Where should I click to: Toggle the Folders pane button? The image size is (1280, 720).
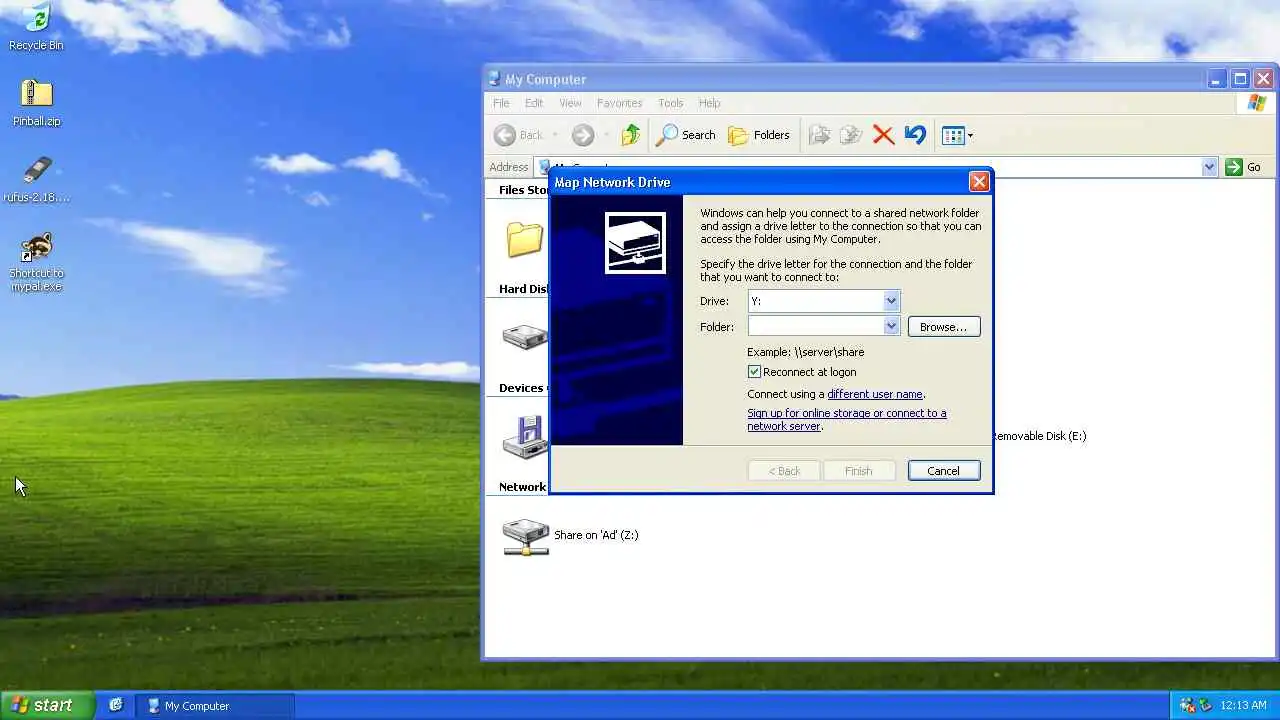759,135
